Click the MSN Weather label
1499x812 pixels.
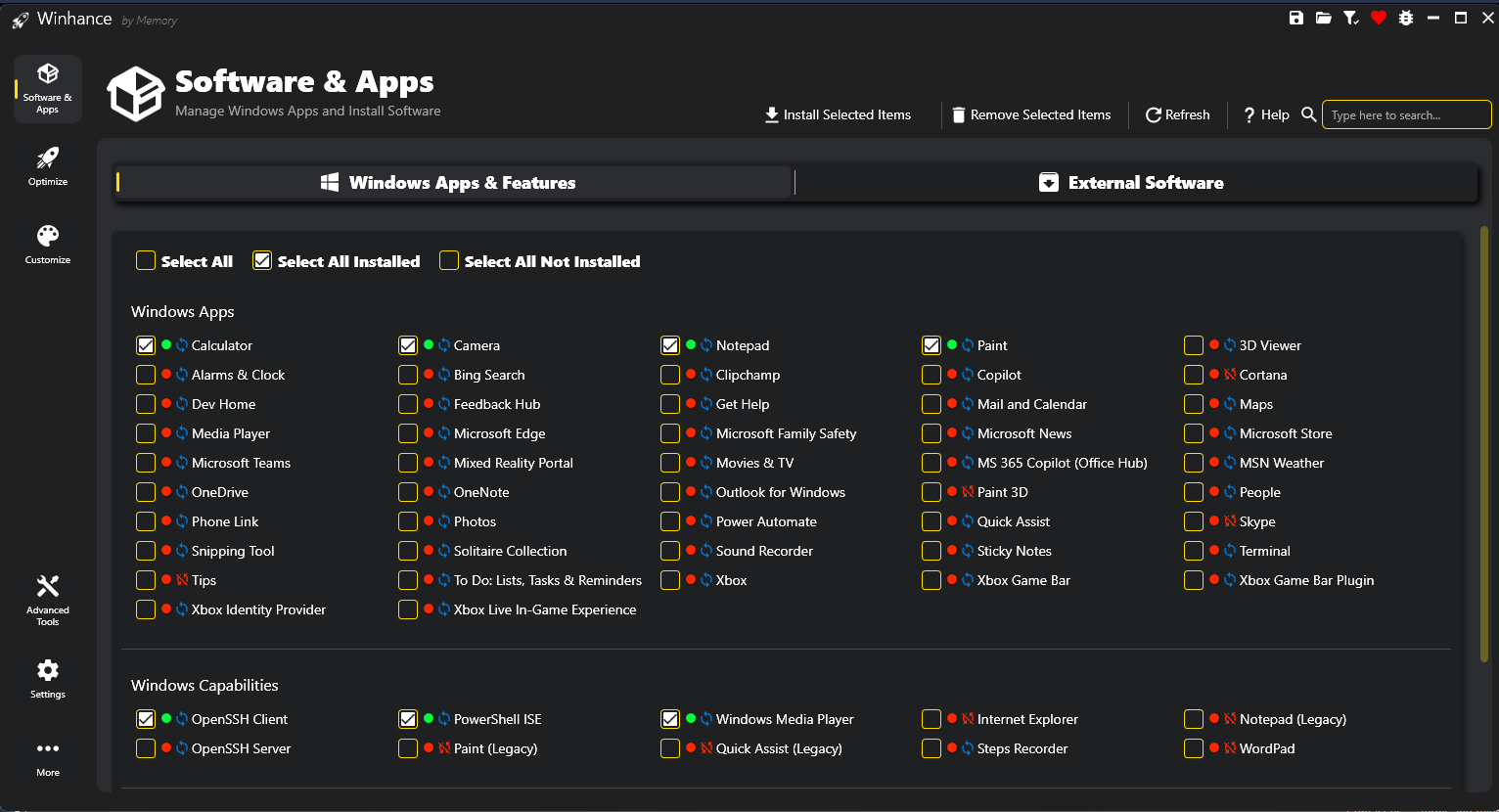[1281, 463]
